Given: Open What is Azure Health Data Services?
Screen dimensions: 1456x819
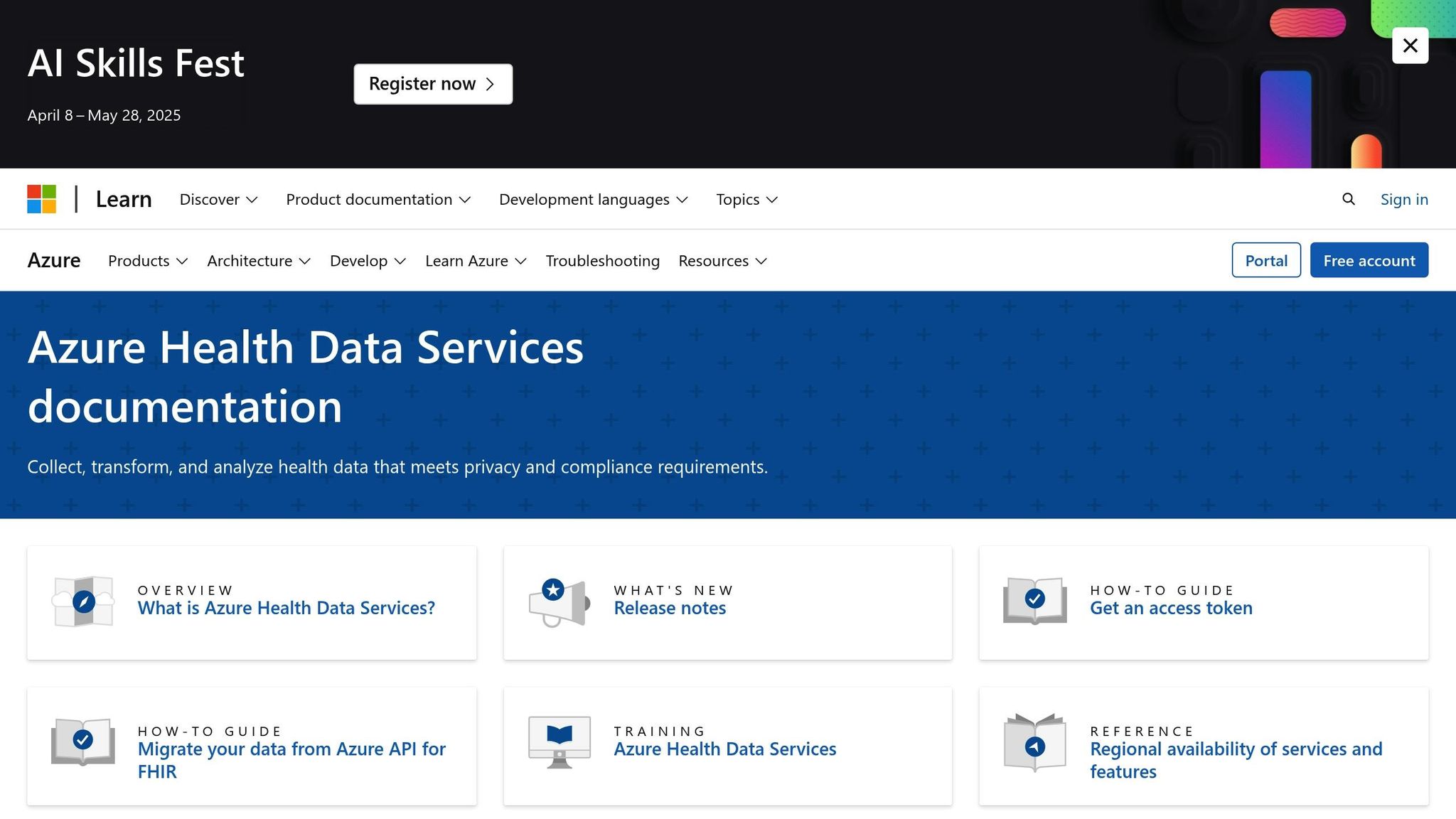Looking at the screenshot, I should (x=286, y=608).
